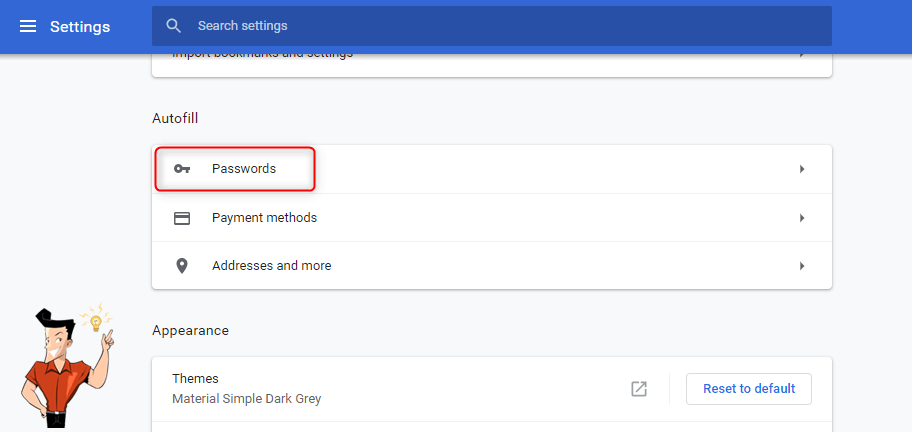Click the Payment methods card icon
The width and height of the screenshot is (912, 432).
point(182,218)
